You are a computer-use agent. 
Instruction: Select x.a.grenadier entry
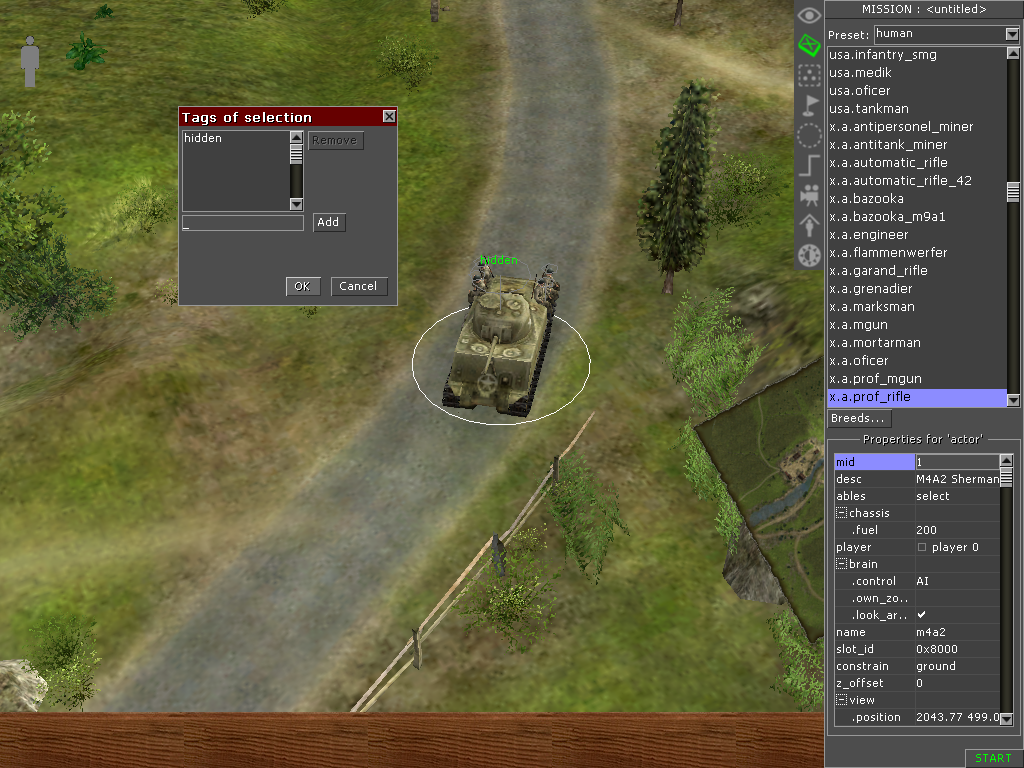(x=917, y=288)
